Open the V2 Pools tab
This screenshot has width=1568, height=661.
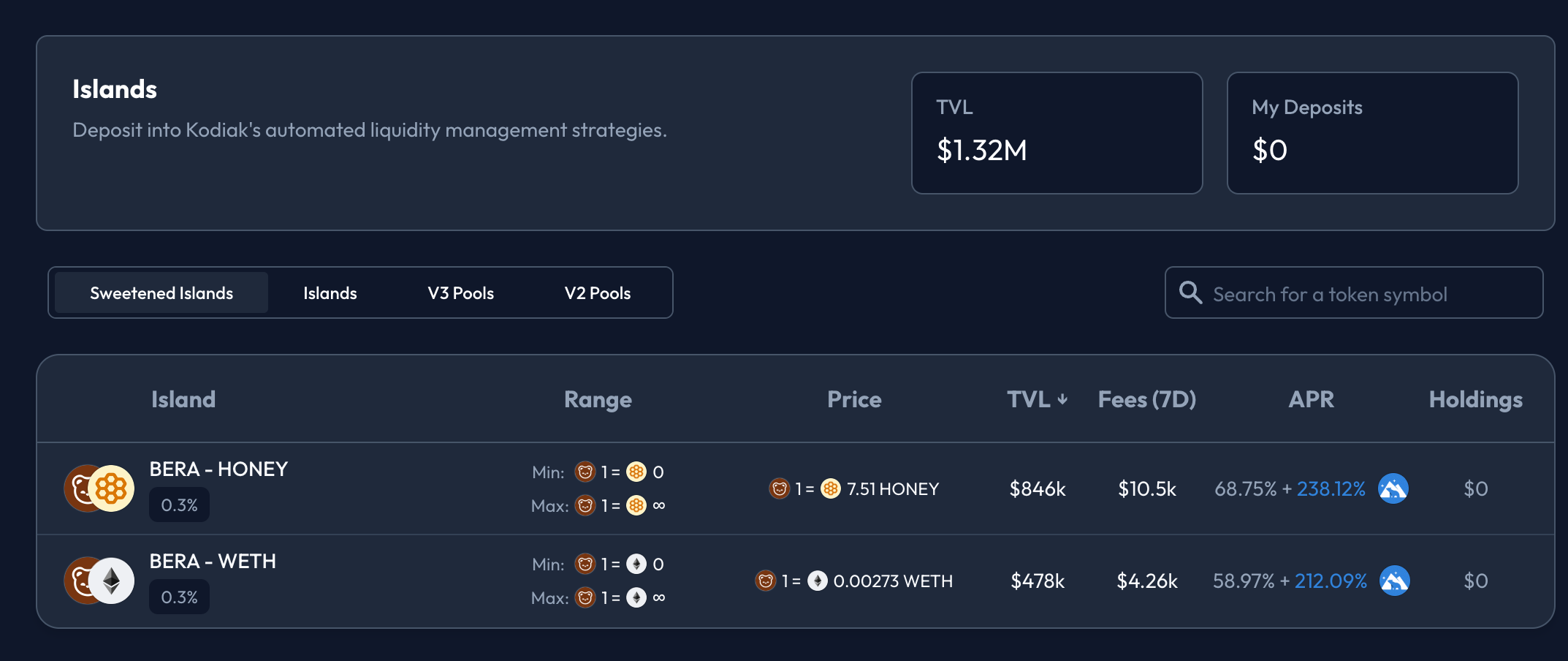click(x=598, y=293)
